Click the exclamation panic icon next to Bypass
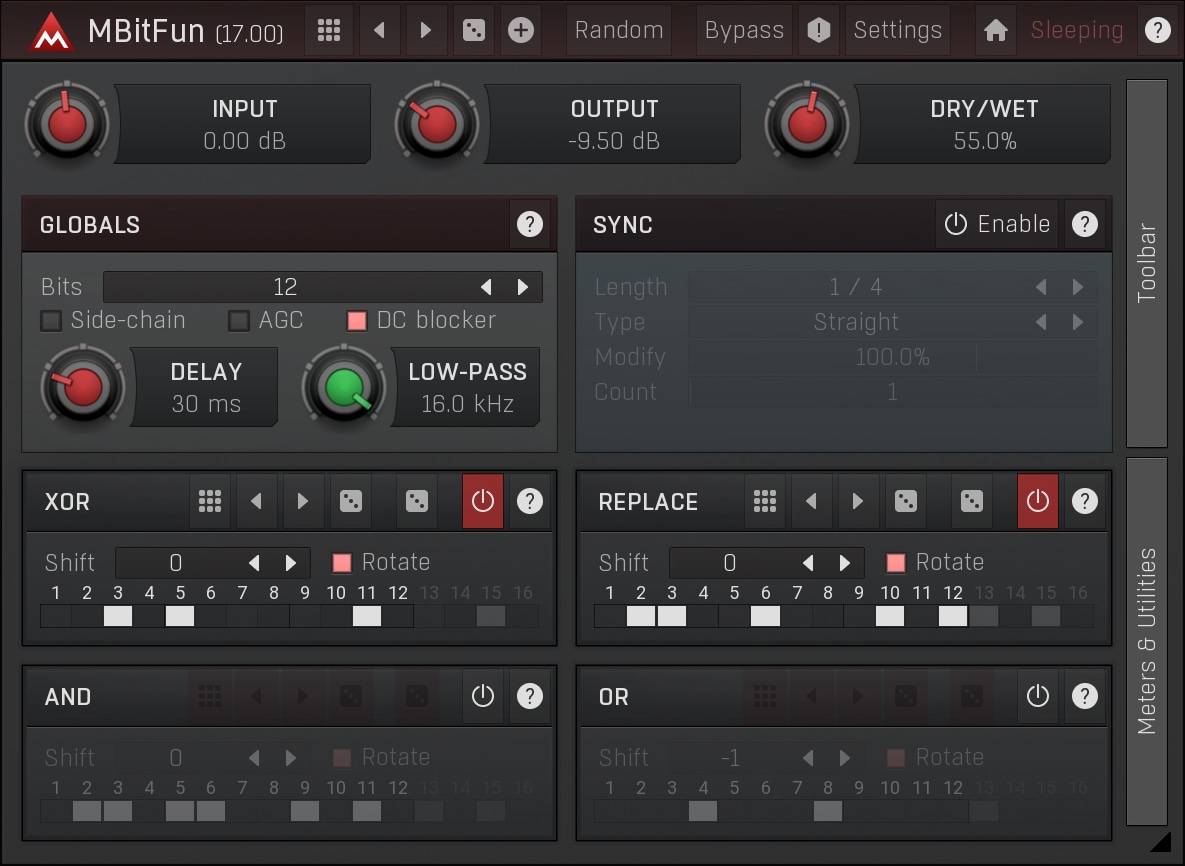 (819, 30)
